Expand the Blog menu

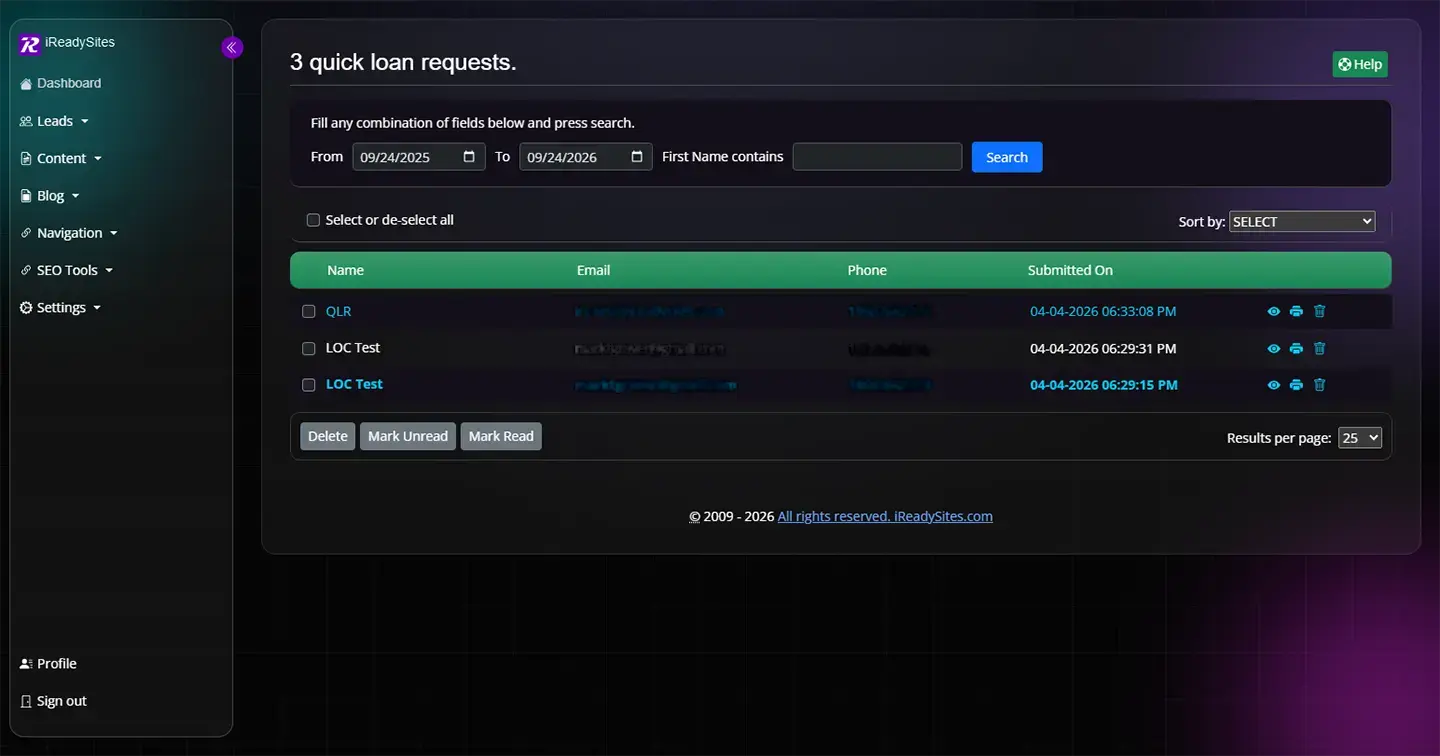(50, 196)
